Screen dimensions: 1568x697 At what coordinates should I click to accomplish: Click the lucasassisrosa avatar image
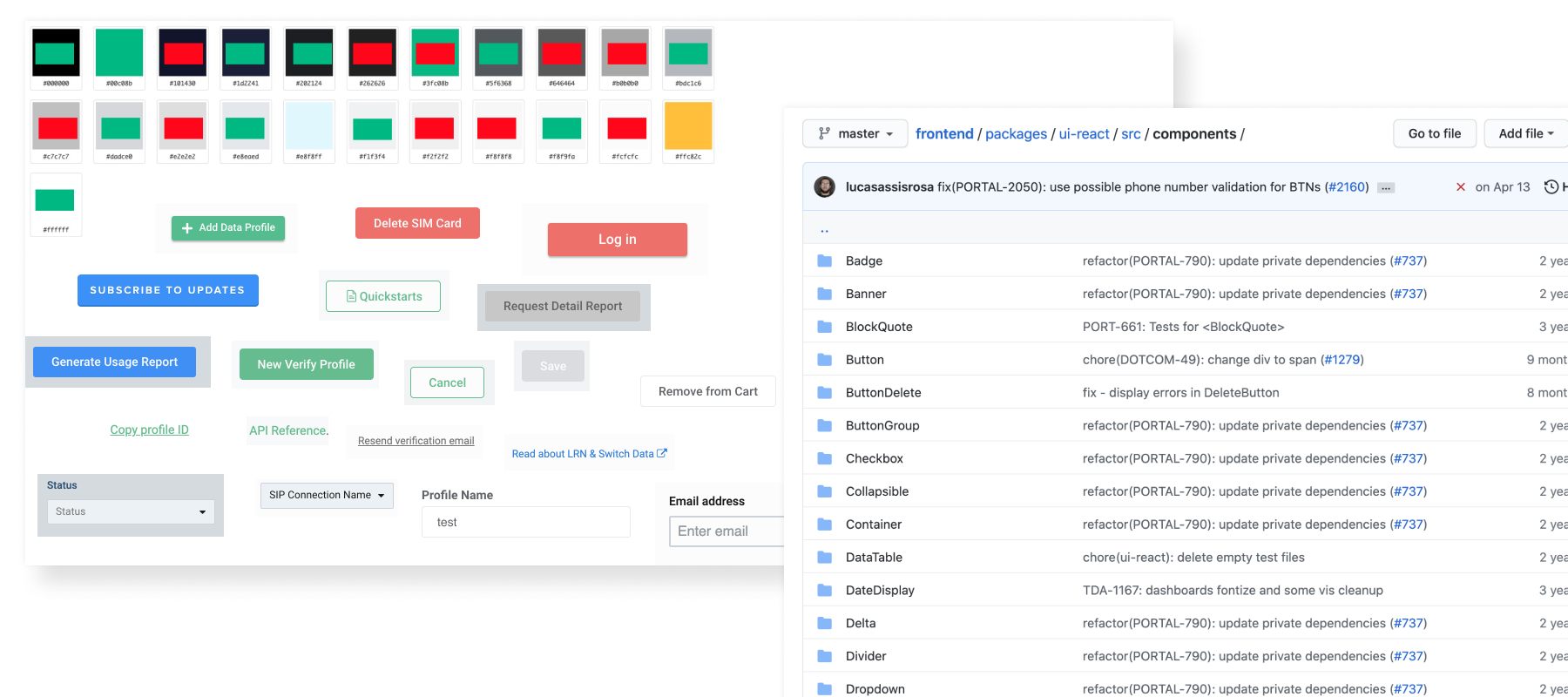coord(824,186)
